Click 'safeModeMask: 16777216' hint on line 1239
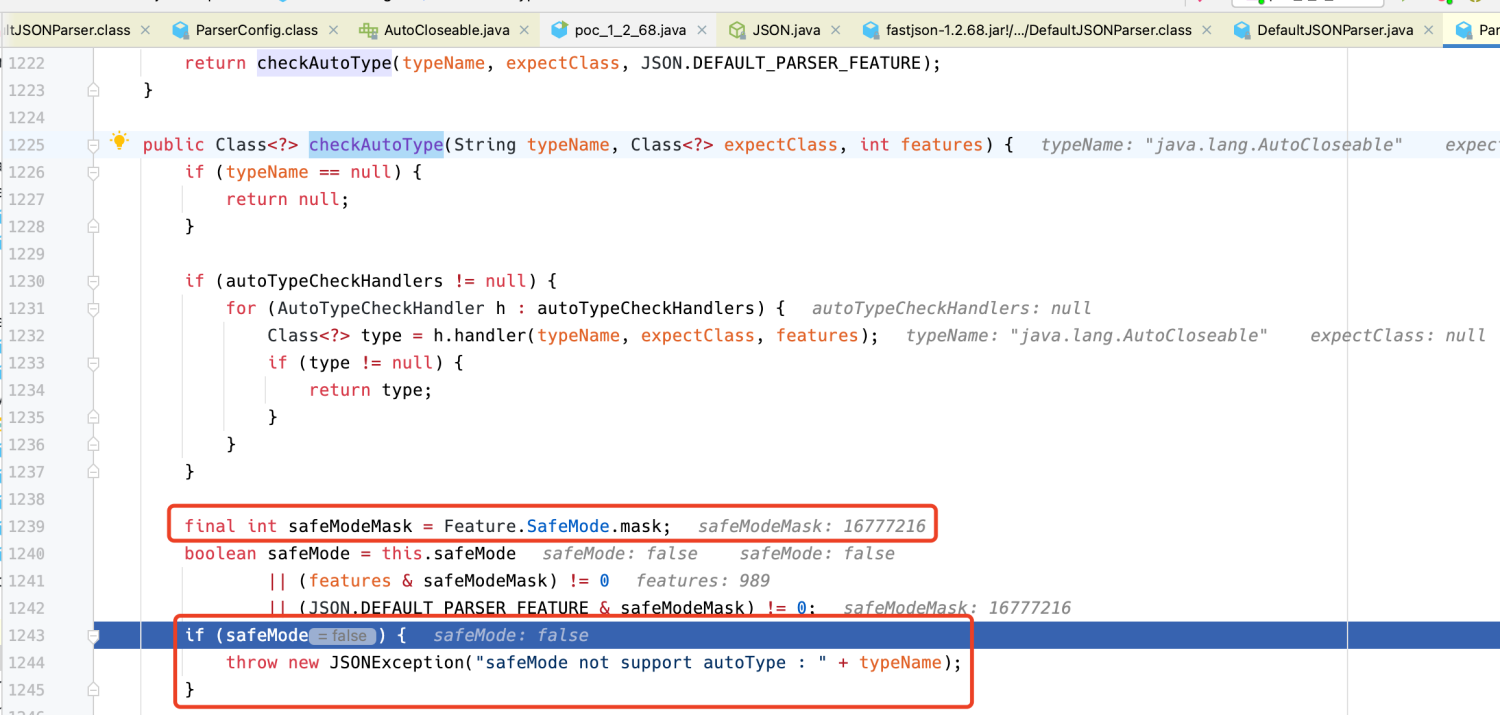 (812, 526)
